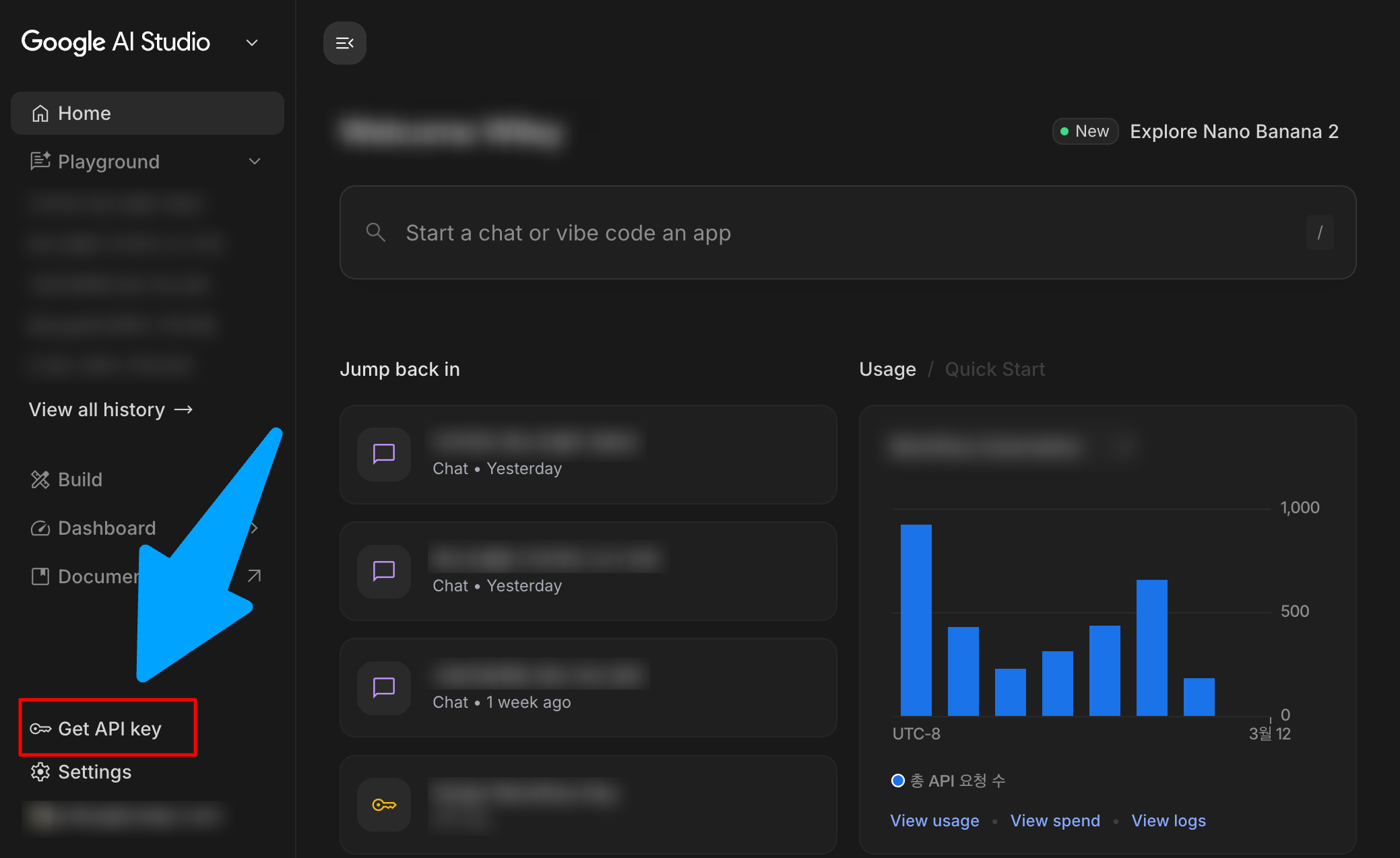Collapse the Playground section chevron
Image resolution: width=1400 pixels, height=858 pixels.
[x=255, y=162]
